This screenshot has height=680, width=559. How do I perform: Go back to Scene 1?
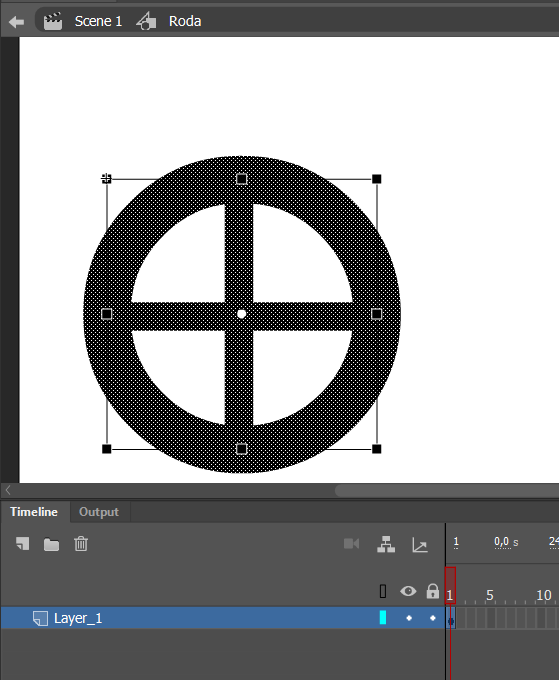(98, 21)
